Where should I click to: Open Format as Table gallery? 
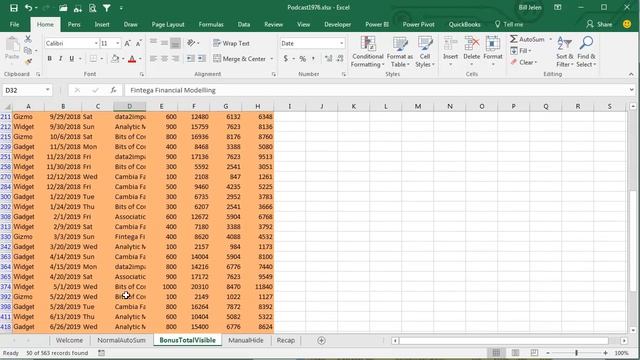coord(400,51)
